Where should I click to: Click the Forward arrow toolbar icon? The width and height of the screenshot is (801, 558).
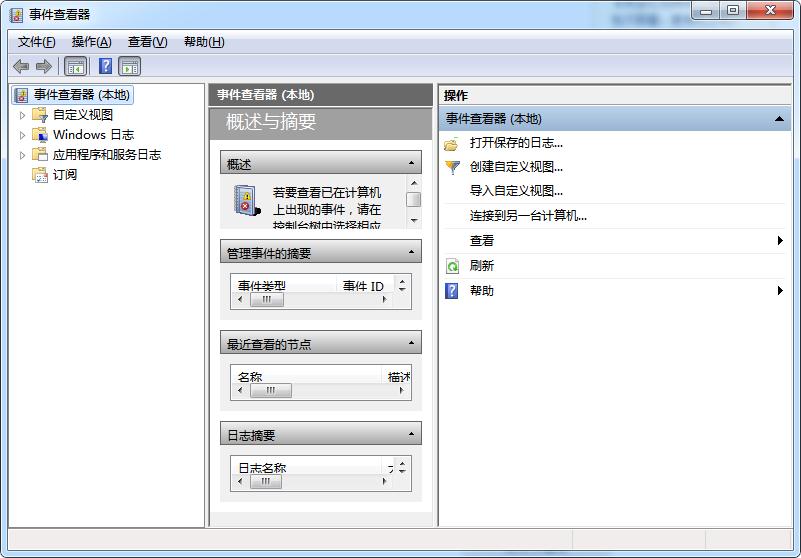[x=44, y=66]
